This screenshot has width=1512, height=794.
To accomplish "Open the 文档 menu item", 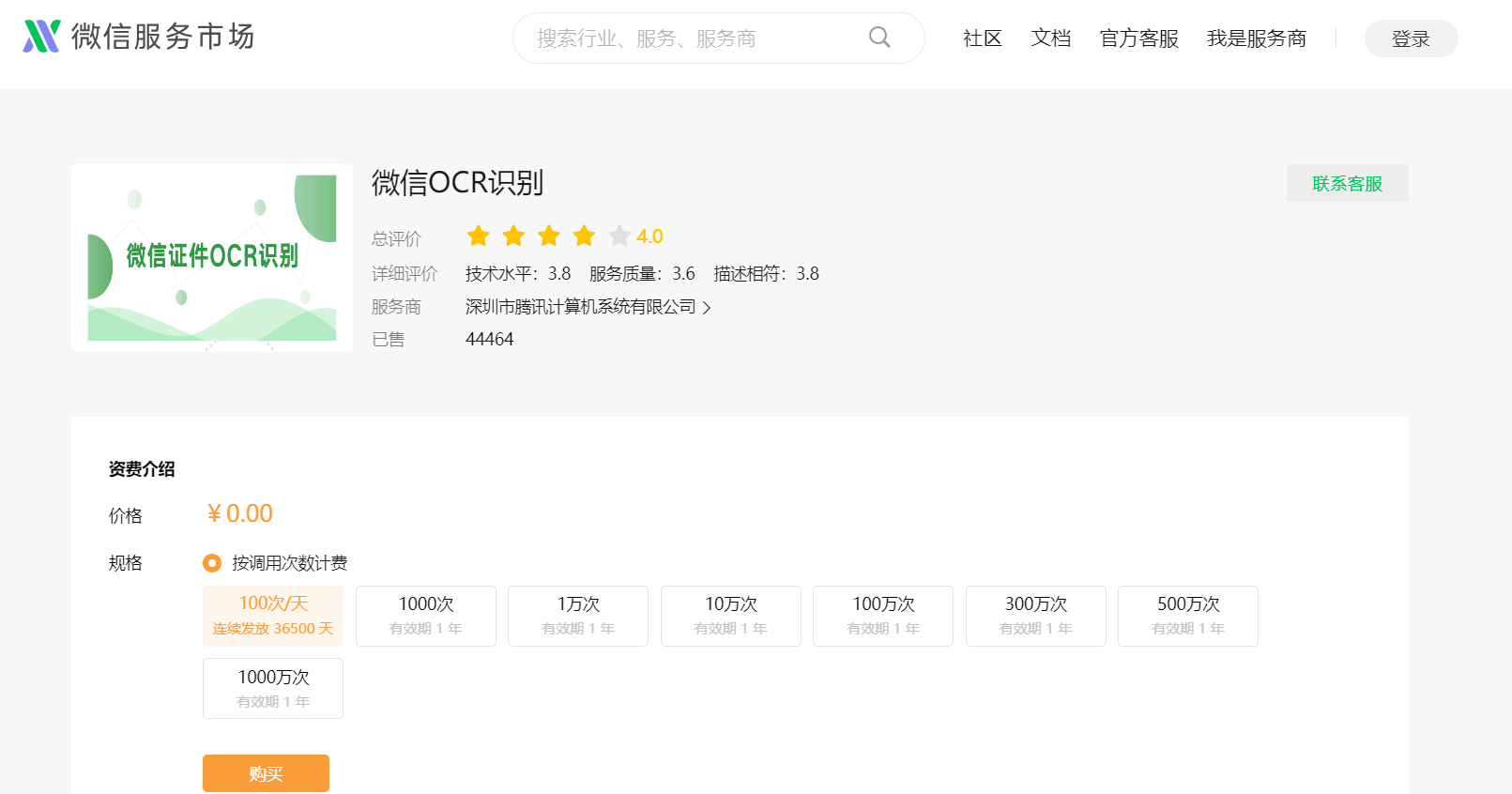I will (1051, 38).
